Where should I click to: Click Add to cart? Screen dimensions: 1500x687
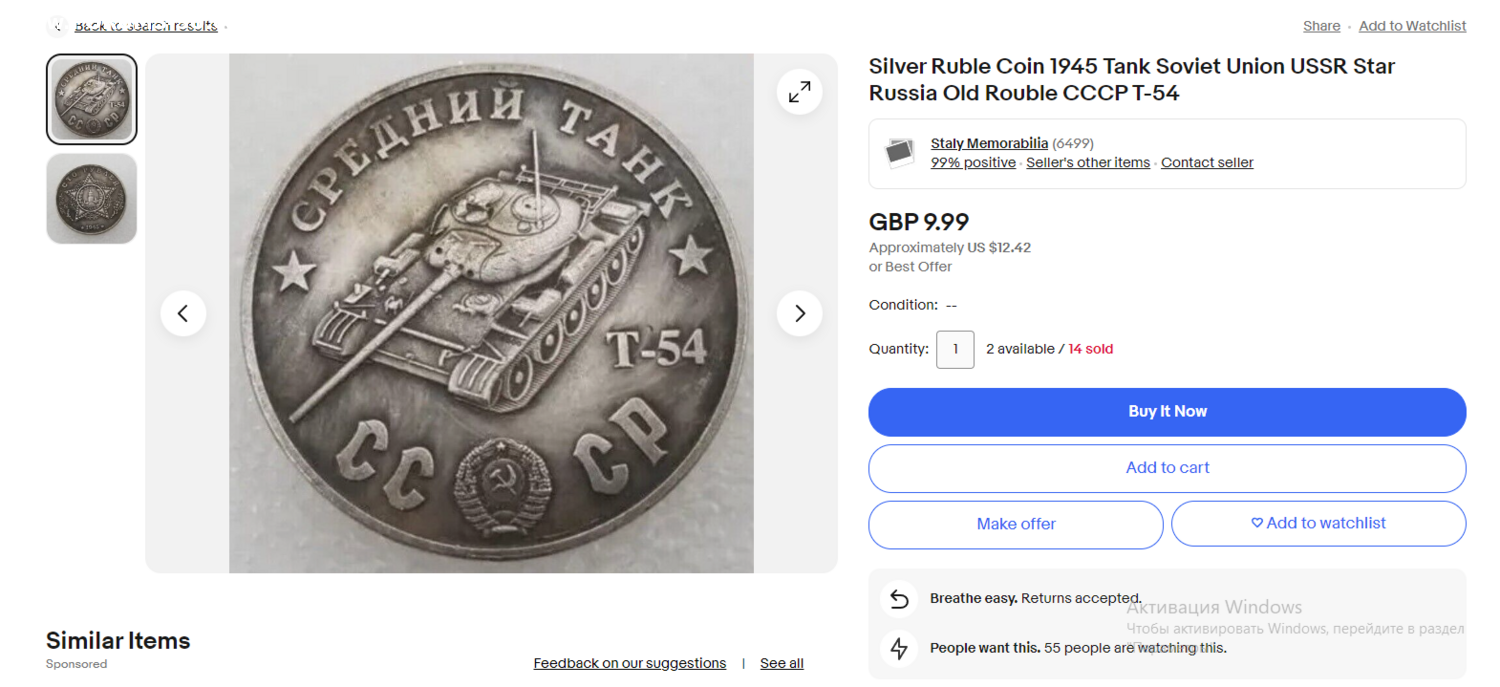pos(1167,468)
